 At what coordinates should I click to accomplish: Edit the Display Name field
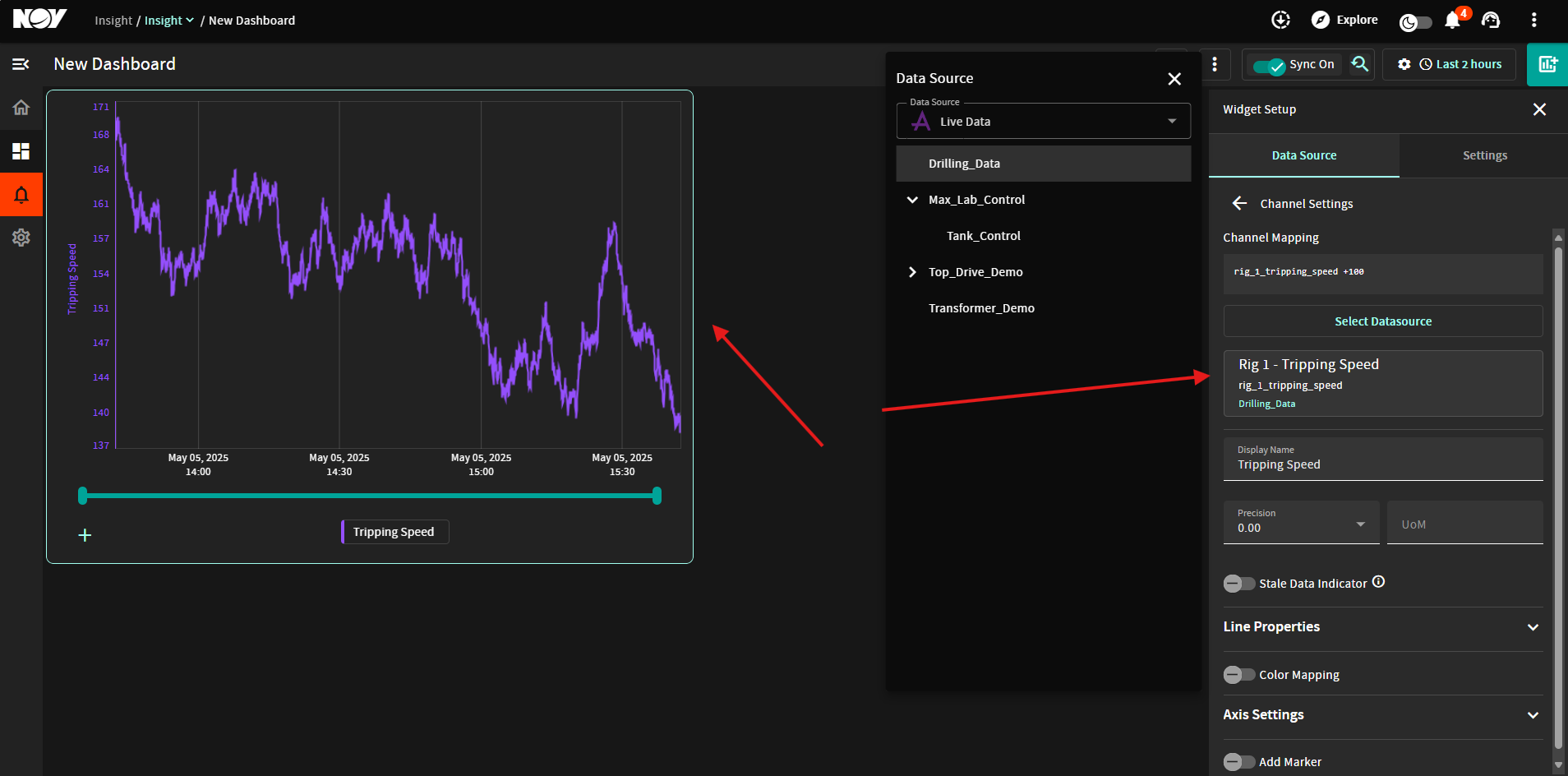pos(1383,459)
